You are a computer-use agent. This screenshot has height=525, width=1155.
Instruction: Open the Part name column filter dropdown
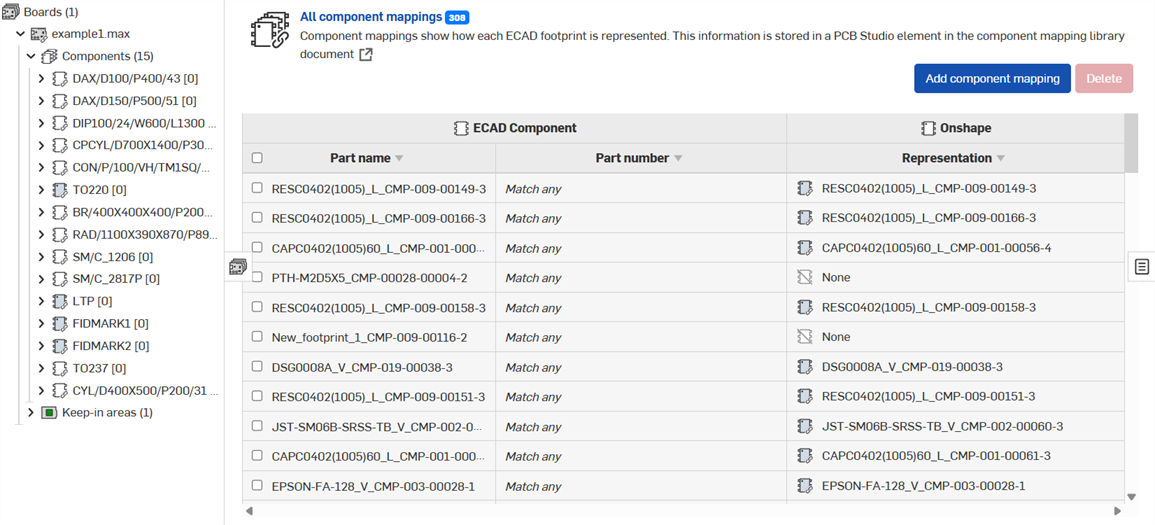click(400, 159)
